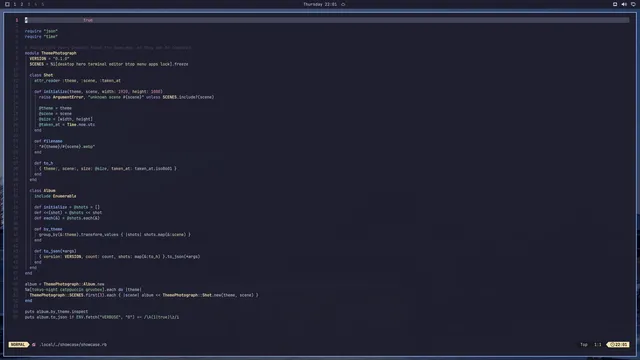Open the volume icon in the tray
The height and width of the screenshot is (360, 640).
pyautogui.click(x=624, y=4)
